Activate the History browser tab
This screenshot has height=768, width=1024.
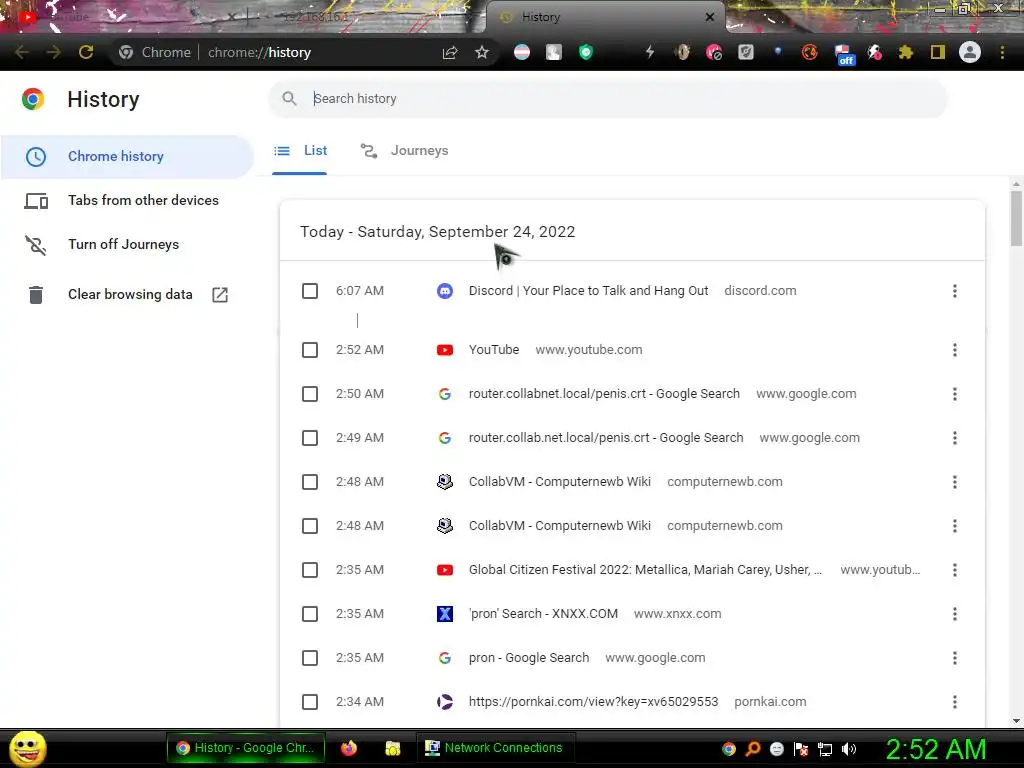coord(604,18)
